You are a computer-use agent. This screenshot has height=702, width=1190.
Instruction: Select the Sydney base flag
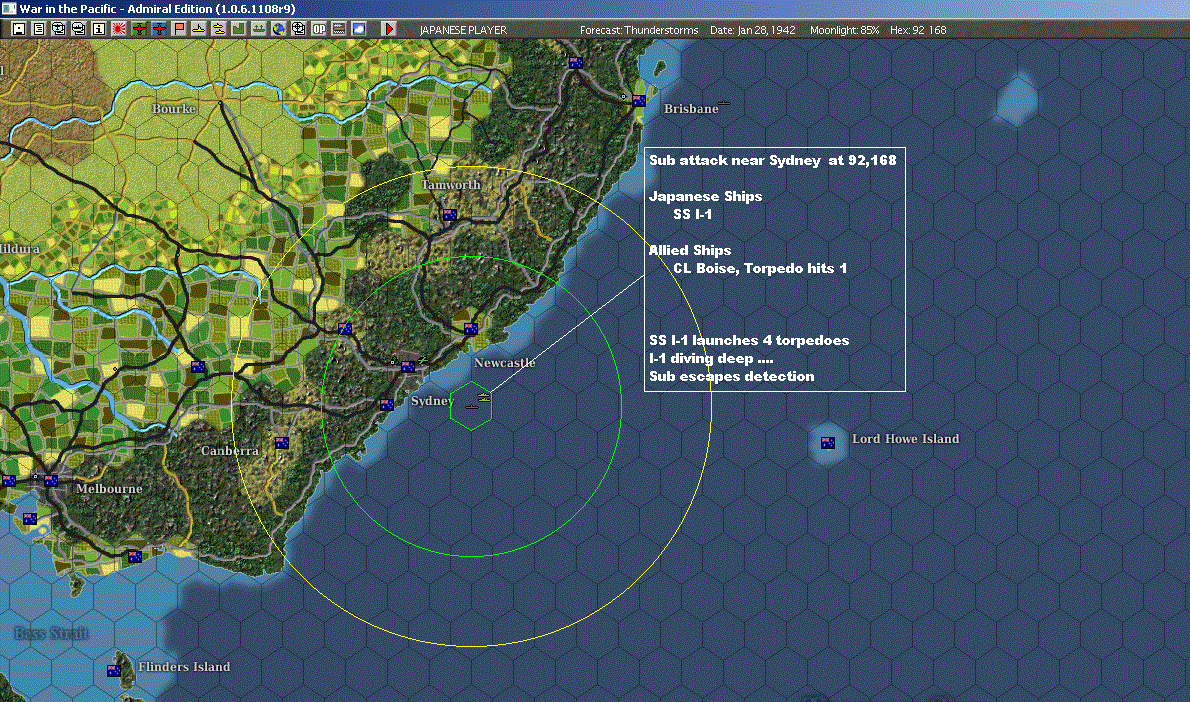[408, 367]
